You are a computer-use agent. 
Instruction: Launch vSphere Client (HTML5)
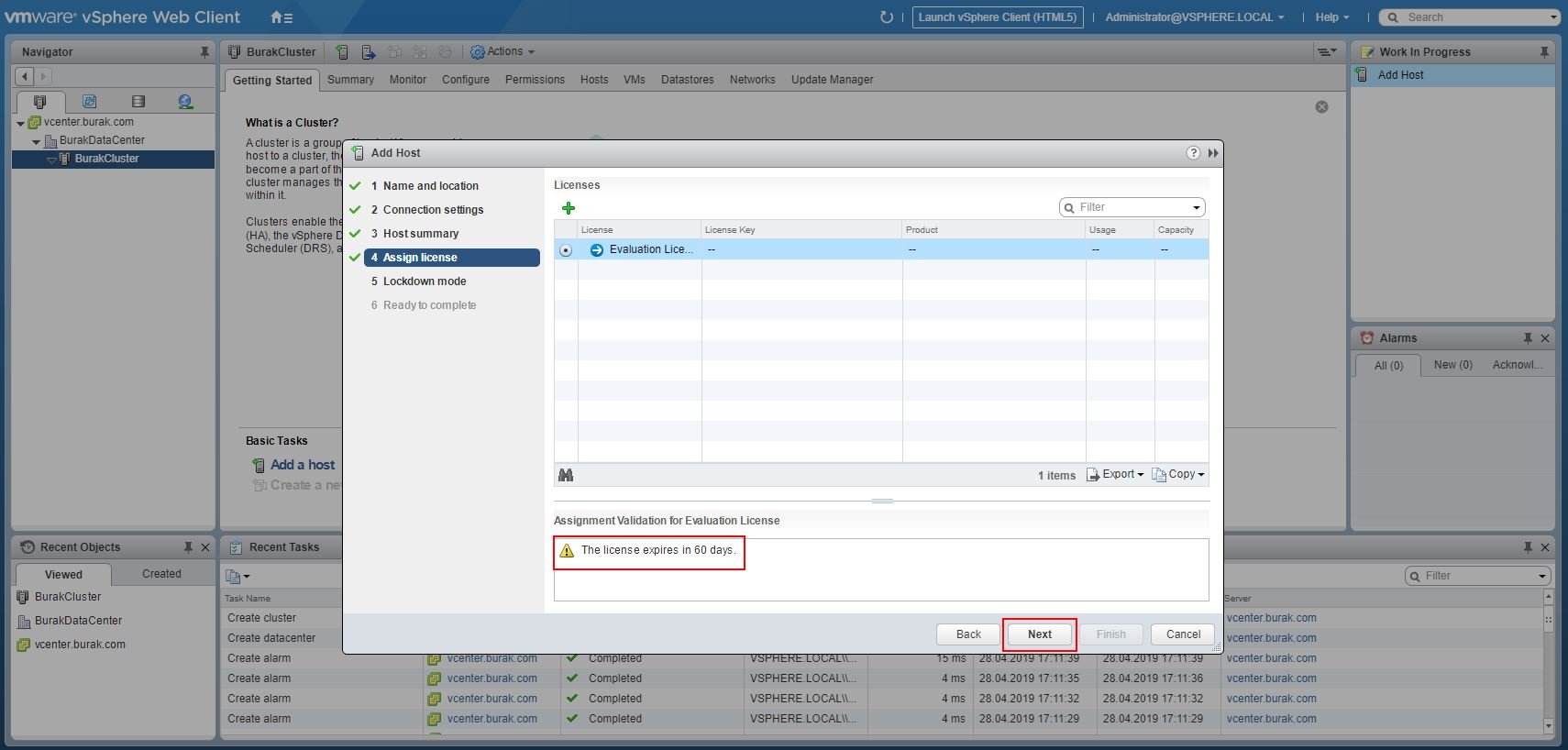click(998, 17)
